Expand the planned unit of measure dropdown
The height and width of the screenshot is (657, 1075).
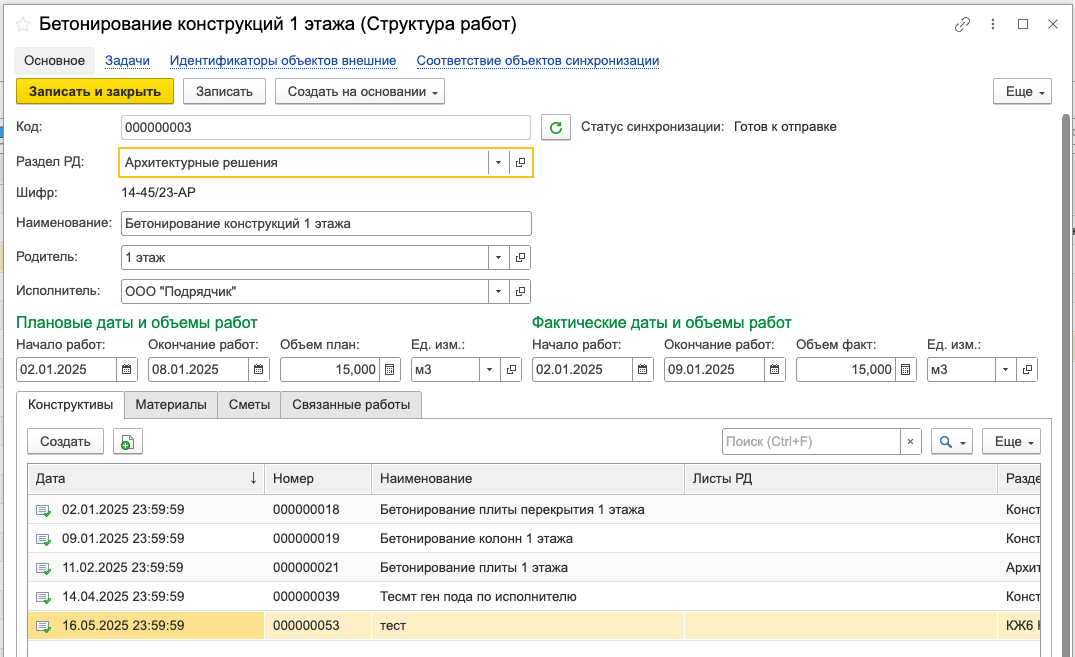pos(490,369)
